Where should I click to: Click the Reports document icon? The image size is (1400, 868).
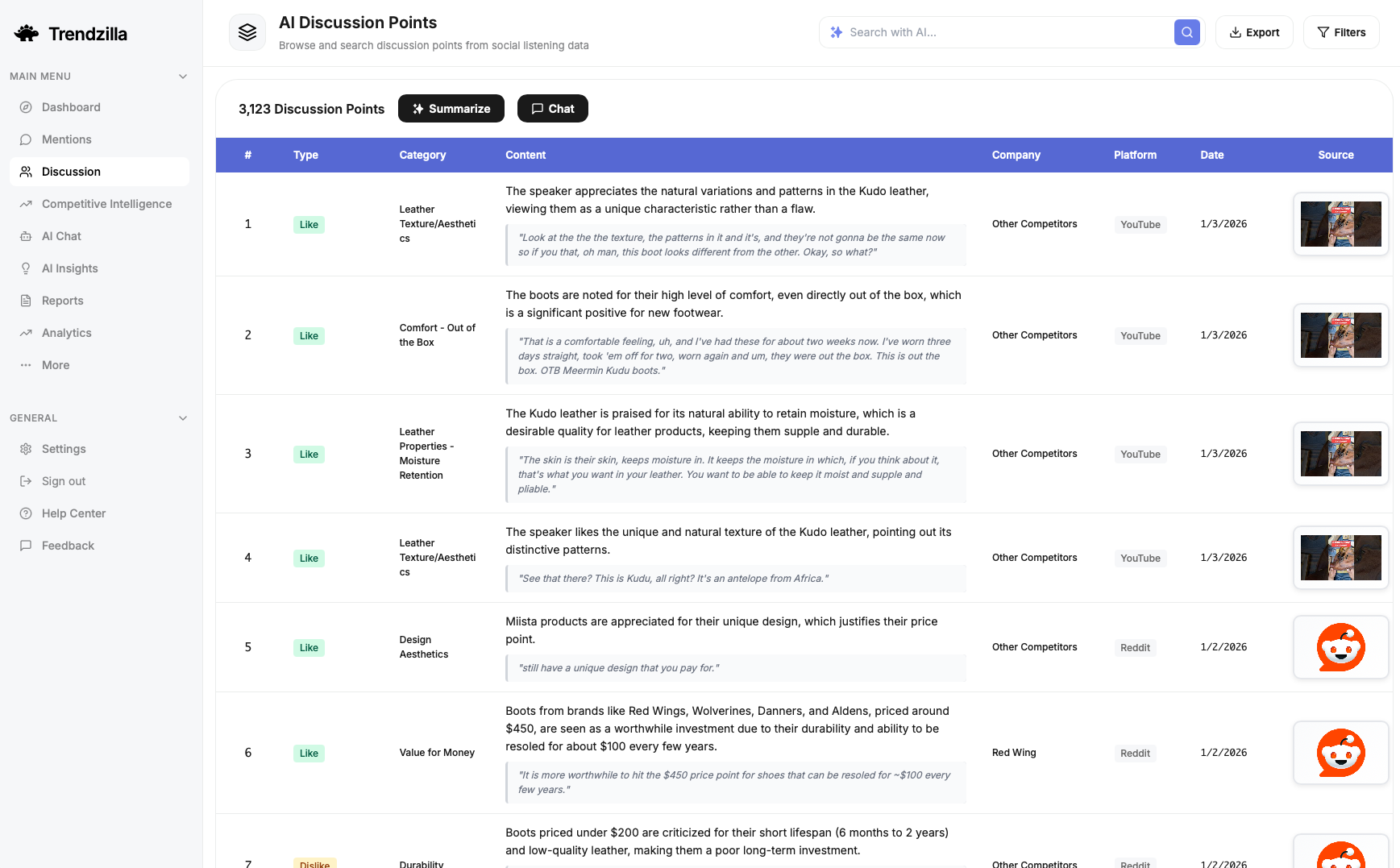pyautogui.click(x=26, y=301)
